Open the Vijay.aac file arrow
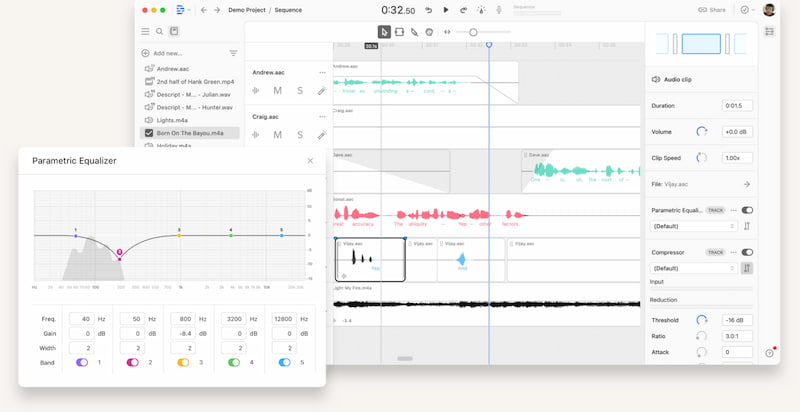This screenshot has height=412, width=800. [746, 184]
